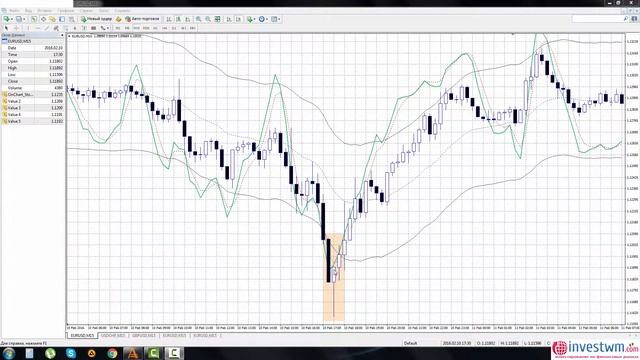The image size is (640, 360).
Task: Expand the Profiles dropdown arrow
Action: (24, 19)
